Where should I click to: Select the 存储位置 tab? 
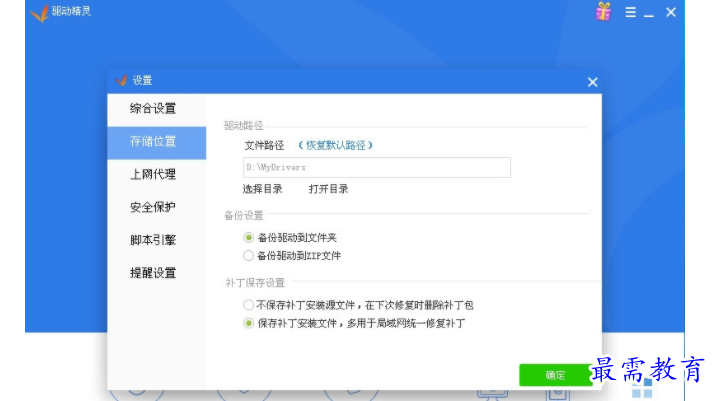tap(156, 142)
